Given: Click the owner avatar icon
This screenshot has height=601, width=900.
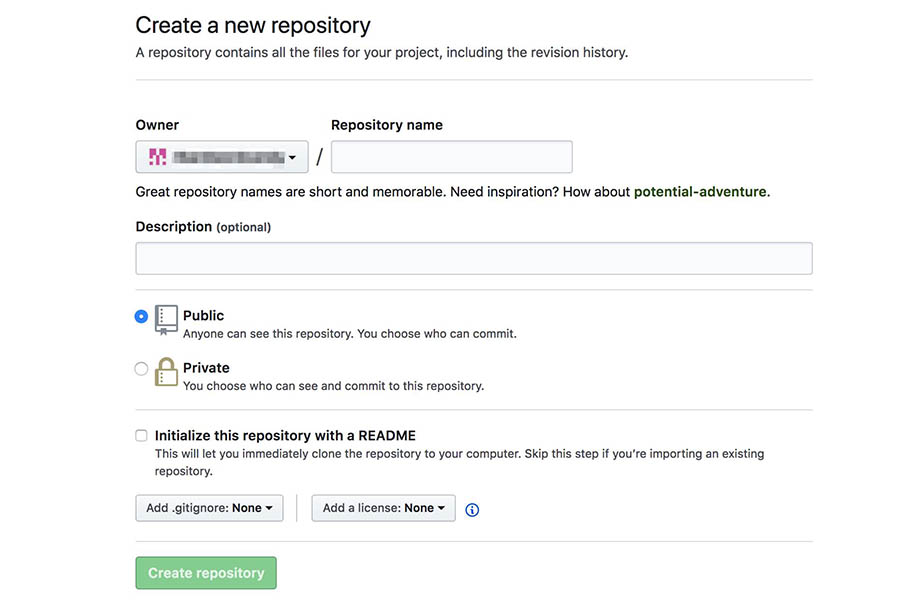Looking at the screenshot, I should tap(157, 157).
